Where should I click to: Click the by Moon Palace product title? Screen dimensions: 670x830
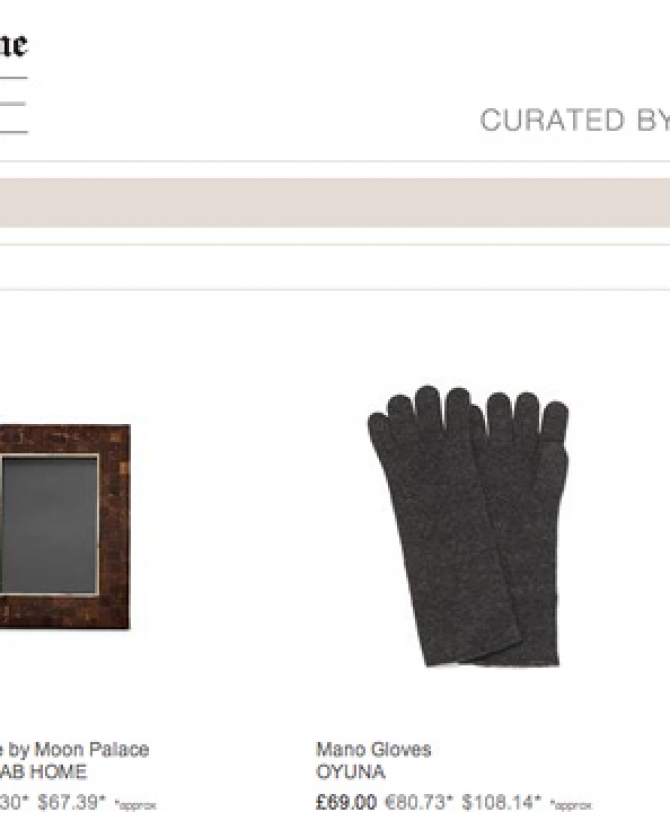point(74,750)
